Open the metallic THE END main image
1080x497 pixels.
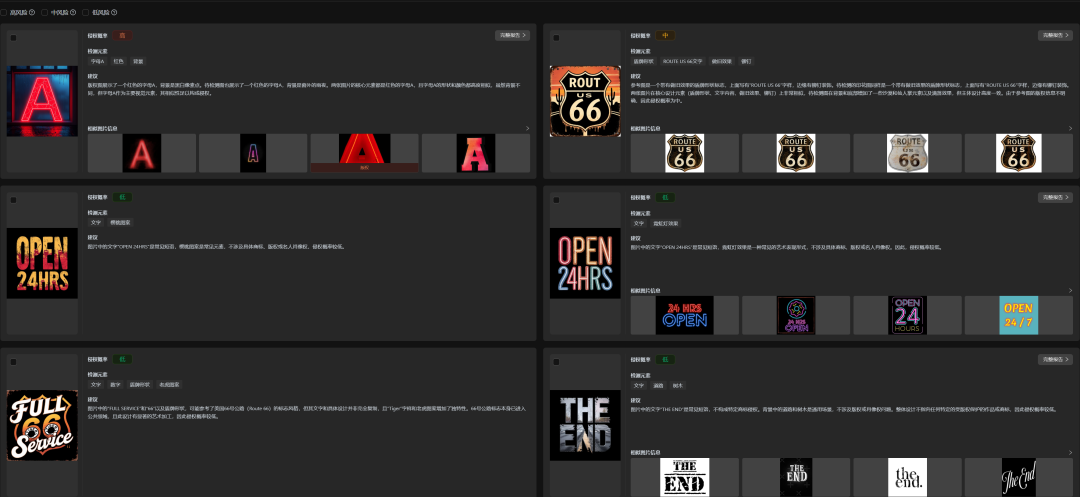(x=585, y=425)
